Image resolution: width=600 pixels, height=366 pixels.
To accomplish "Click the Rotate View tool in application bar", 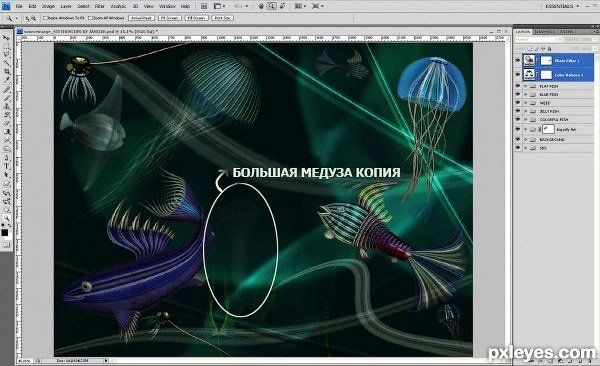I will tap(282, 6).
